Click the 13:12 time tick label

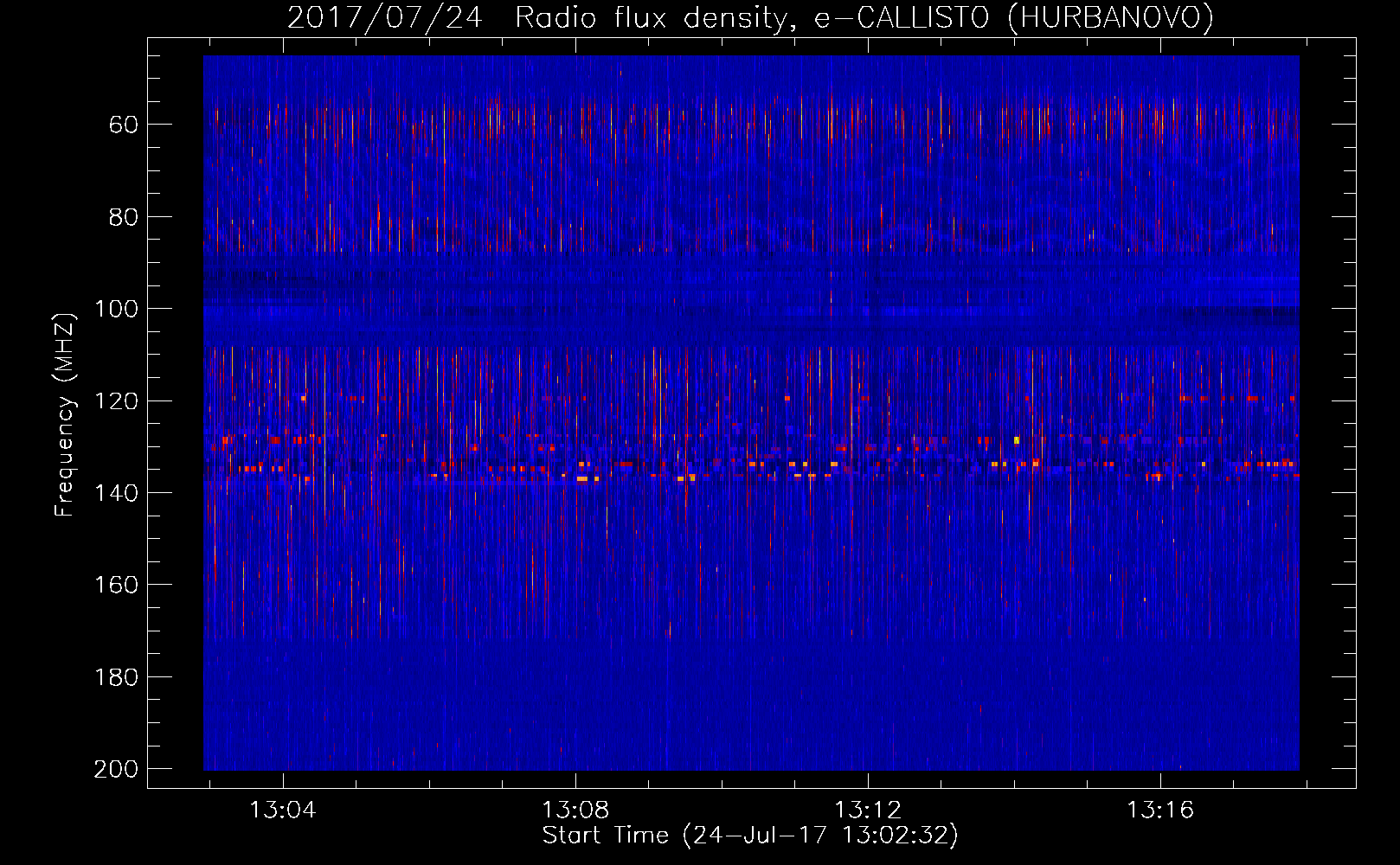(x=868, y=810)
